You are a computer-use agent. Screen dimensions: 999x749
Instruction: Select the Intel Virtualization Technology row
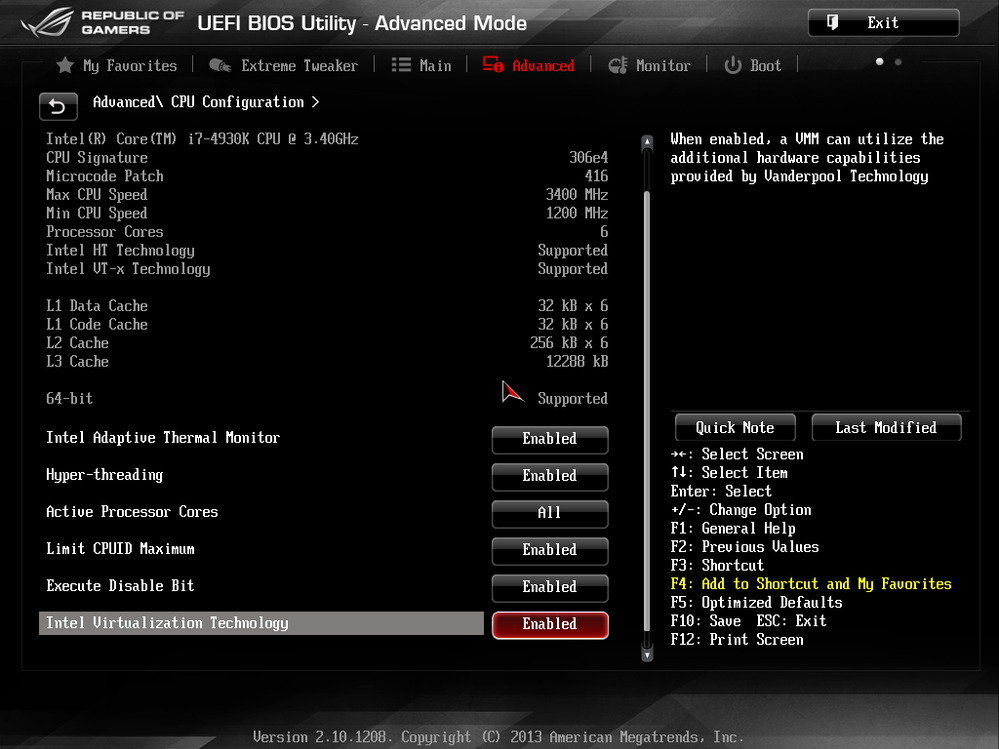coord(261,624)
